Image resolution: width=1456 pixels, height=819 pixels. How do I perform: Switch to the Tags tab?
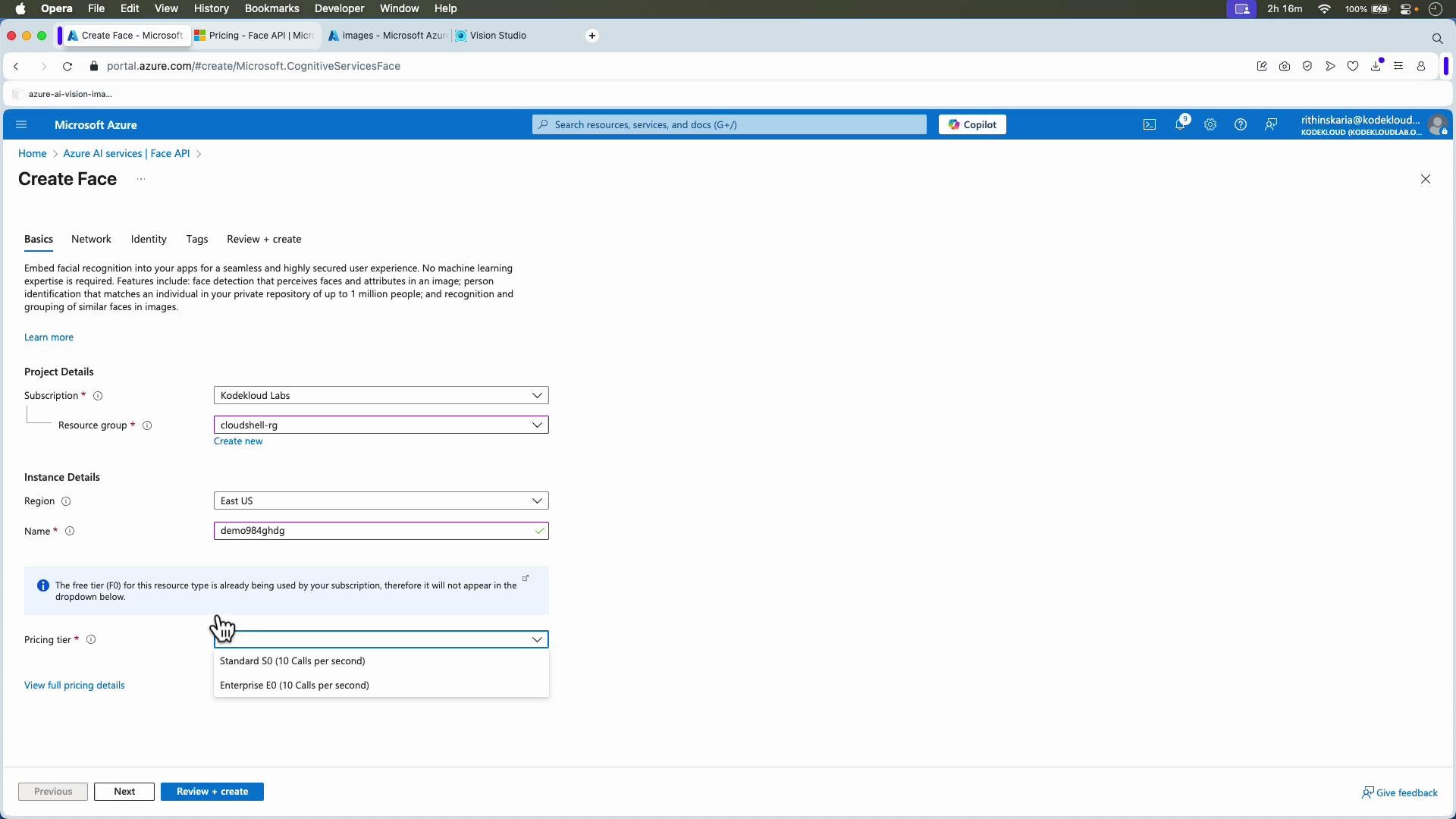coord(197,240)
